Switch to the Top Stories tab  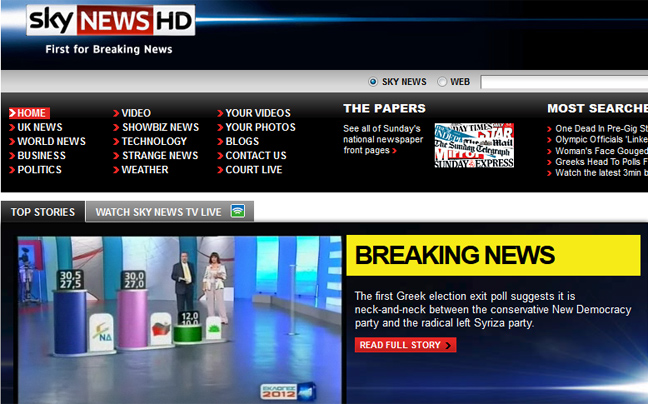[x=43, y=211]
